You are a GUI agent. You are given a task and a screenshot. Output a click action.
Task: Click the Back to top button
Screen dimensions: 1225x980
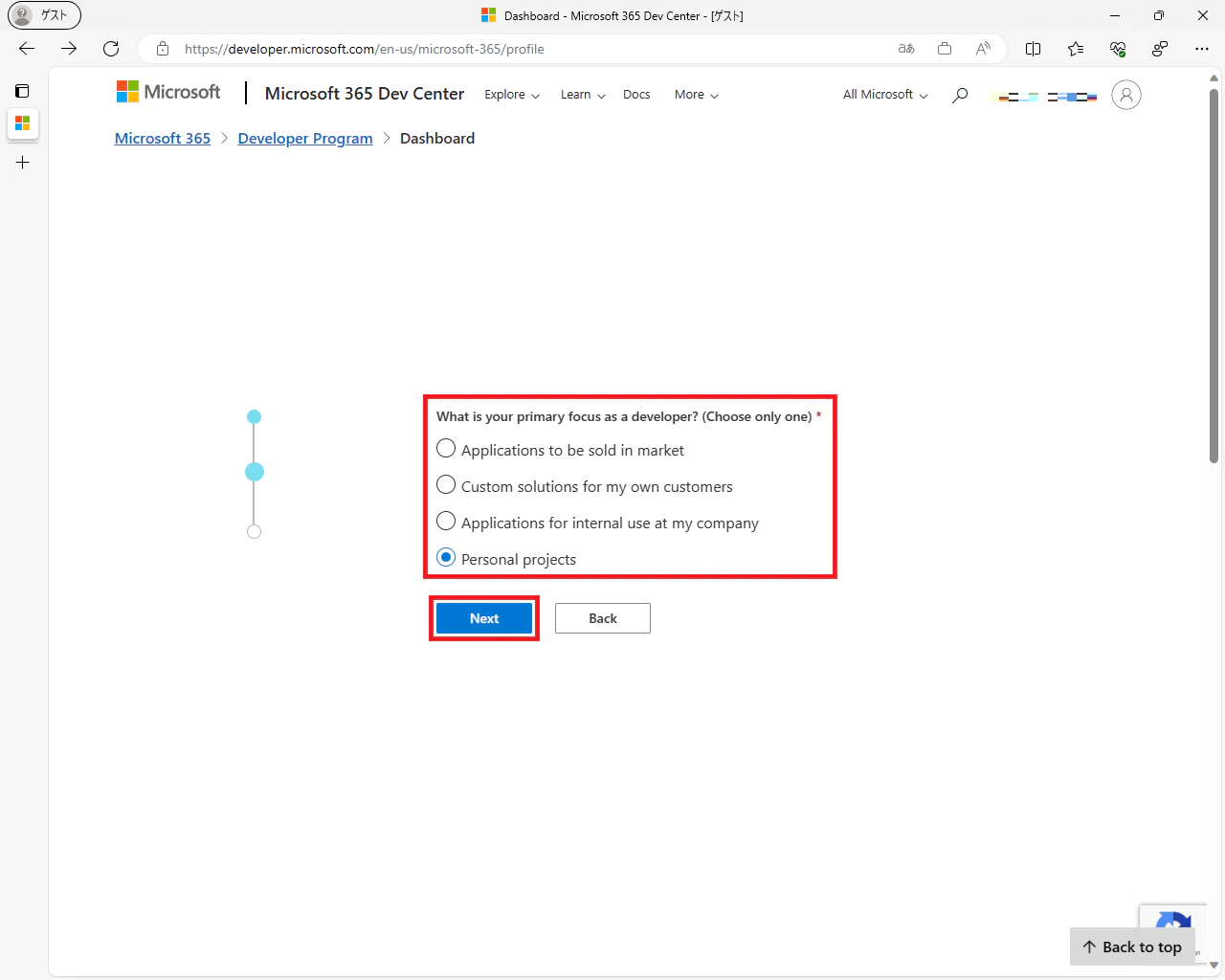(1132, 947)
